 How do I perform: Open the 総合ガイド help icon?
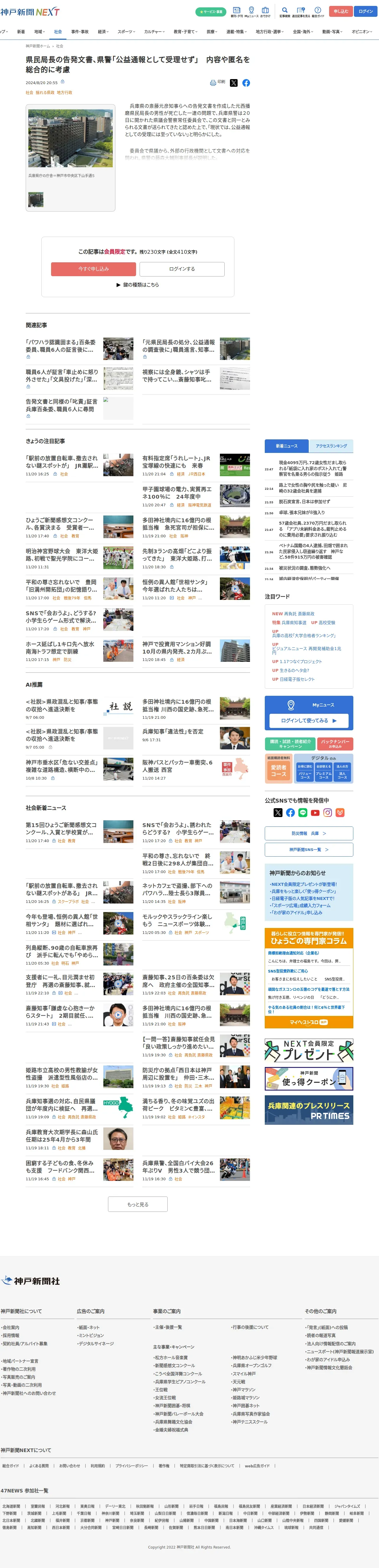(318, 12)
